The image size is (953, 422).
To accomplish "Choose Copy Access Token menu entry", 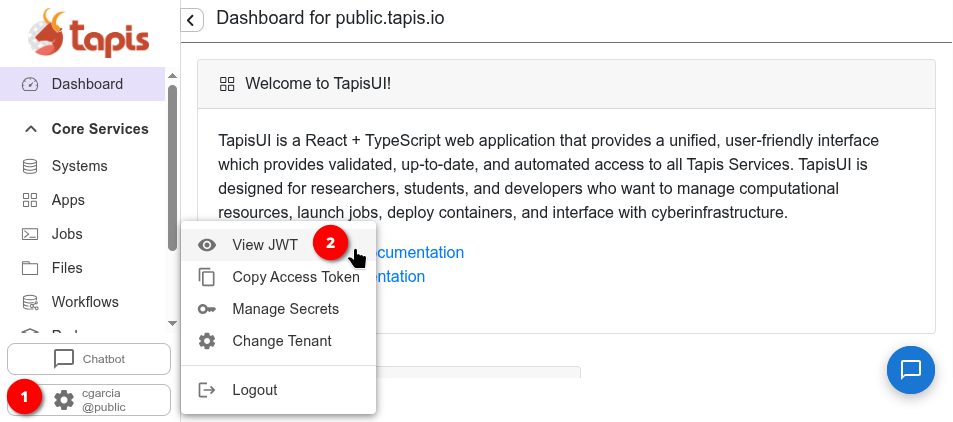I will [278, 277].
